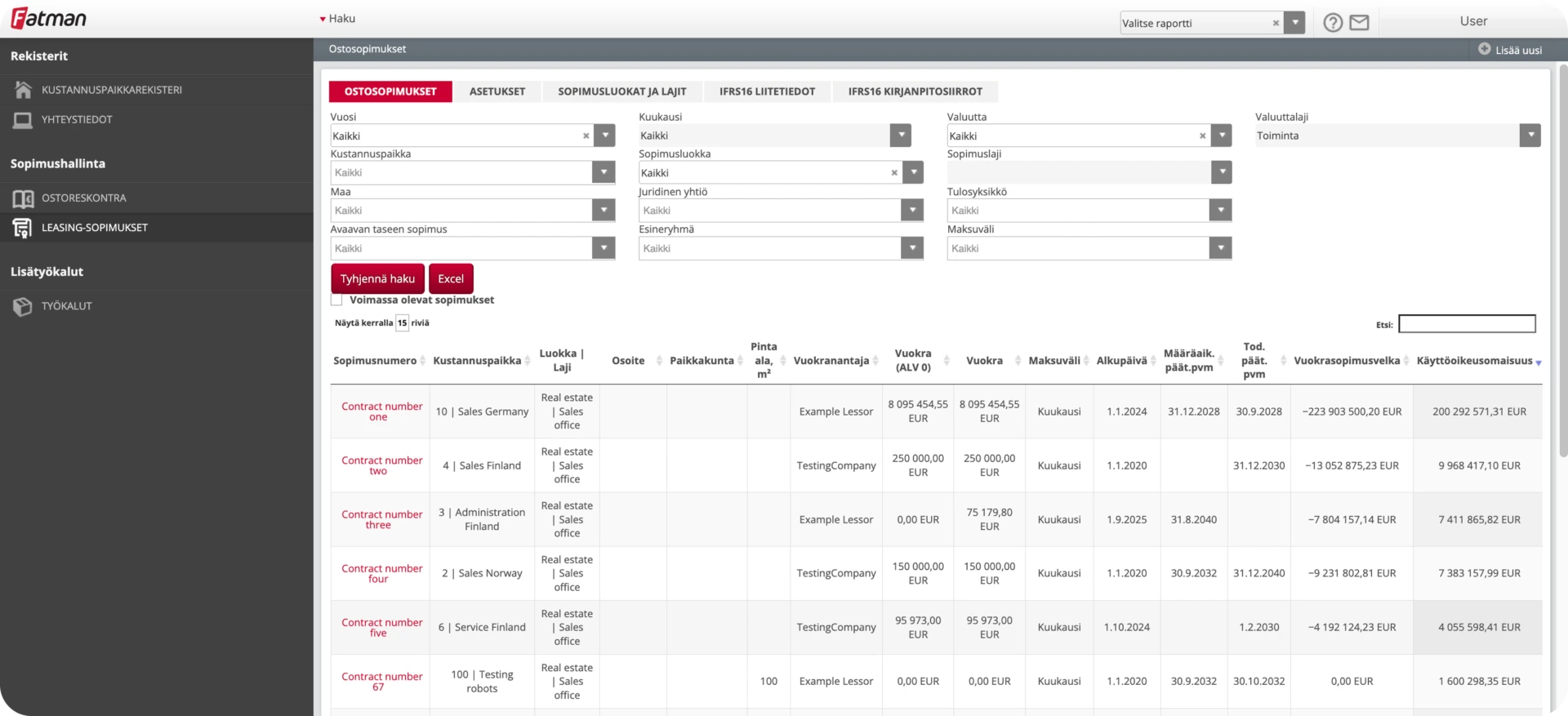Click the Etsi search input field

pyautogui.click(x=1467, y=324)
